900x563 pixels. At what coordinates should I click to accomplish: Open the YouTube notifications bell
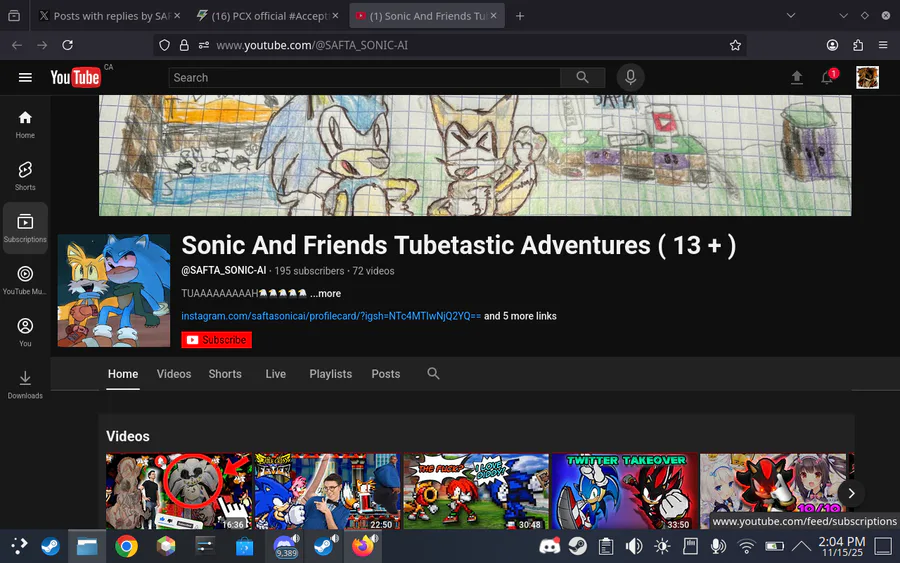[827, 77]
